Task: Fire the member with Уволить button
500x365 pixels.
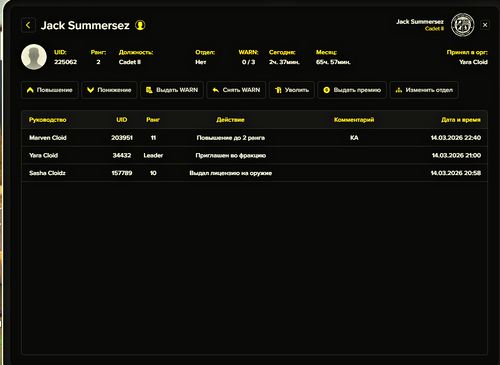Action: click(292, 90)
